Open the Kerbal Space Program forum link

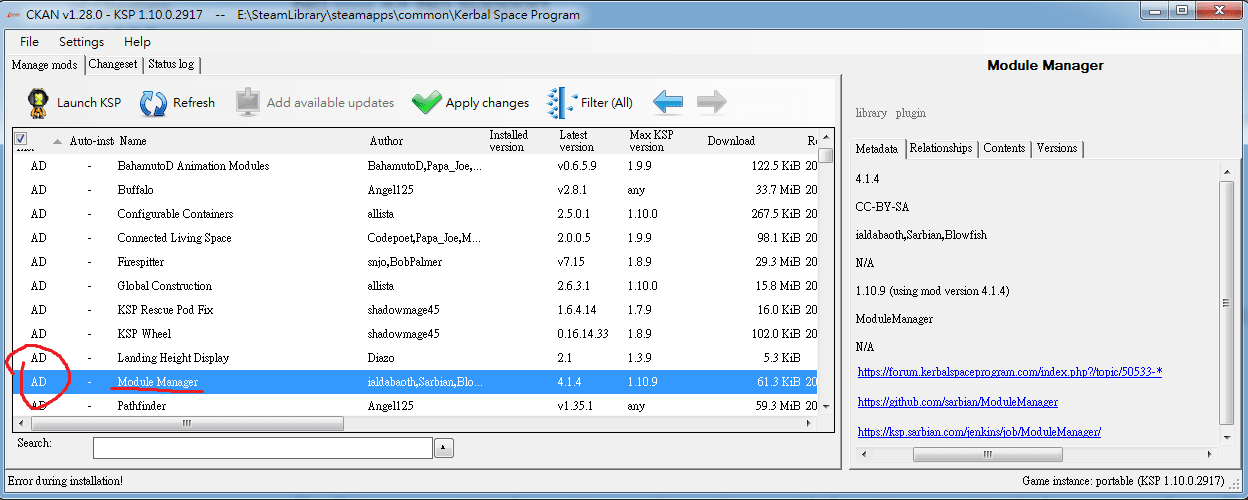tap(1009, 372)
